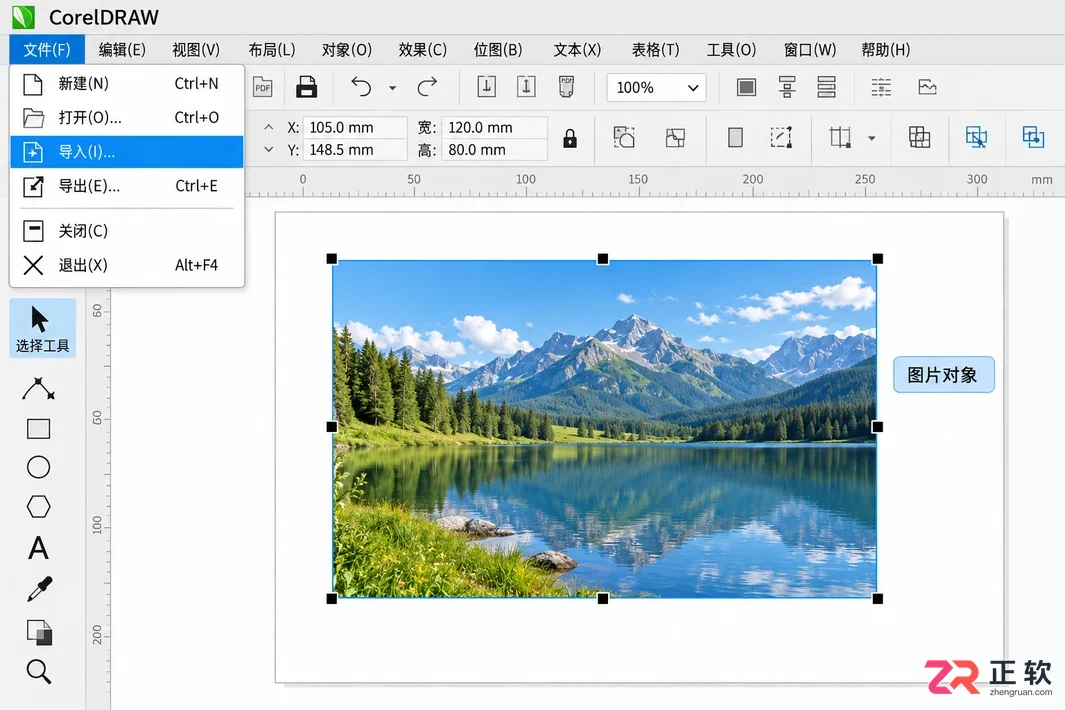The width and height of the screenshot is (1065, 710).
Task: Click the blue overlapping squares order icon
Action: click(x=1033, y=137)
